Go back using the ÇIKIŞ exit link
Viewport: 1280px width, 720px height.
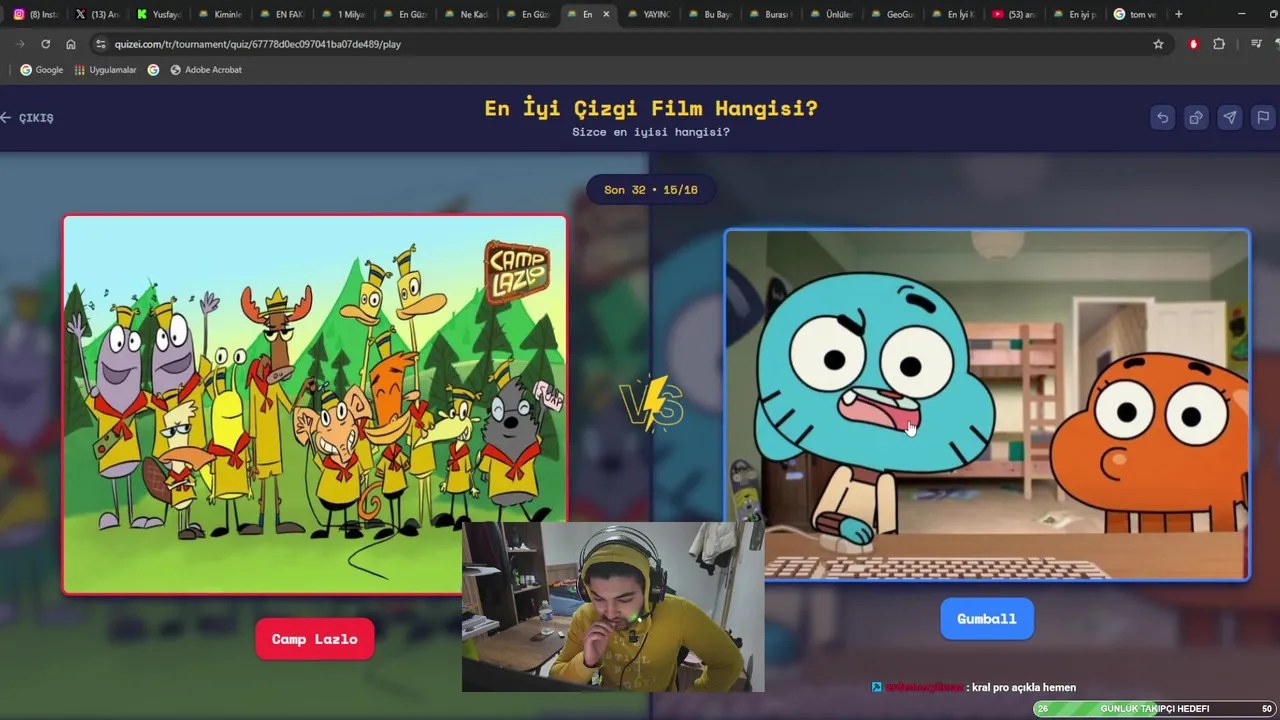27,118
